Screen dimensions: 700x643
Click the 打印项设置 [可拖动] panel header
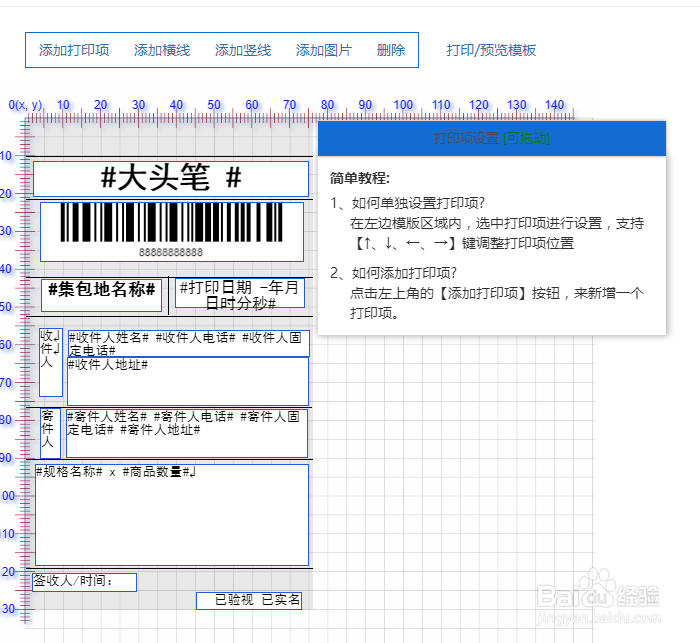(492, 138)
